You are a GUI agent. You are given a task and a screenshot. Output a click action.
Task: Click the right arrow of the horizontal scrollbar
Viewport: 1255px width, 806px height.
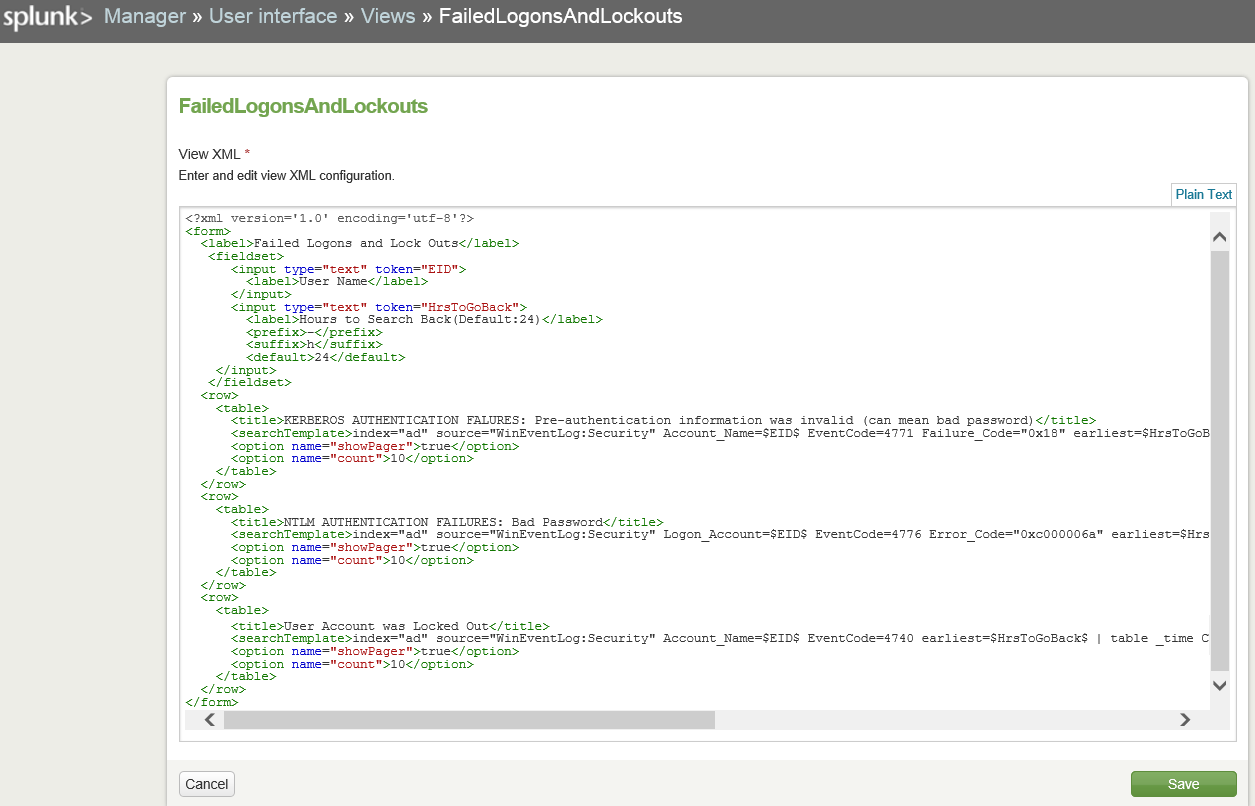coord(1185,719)
